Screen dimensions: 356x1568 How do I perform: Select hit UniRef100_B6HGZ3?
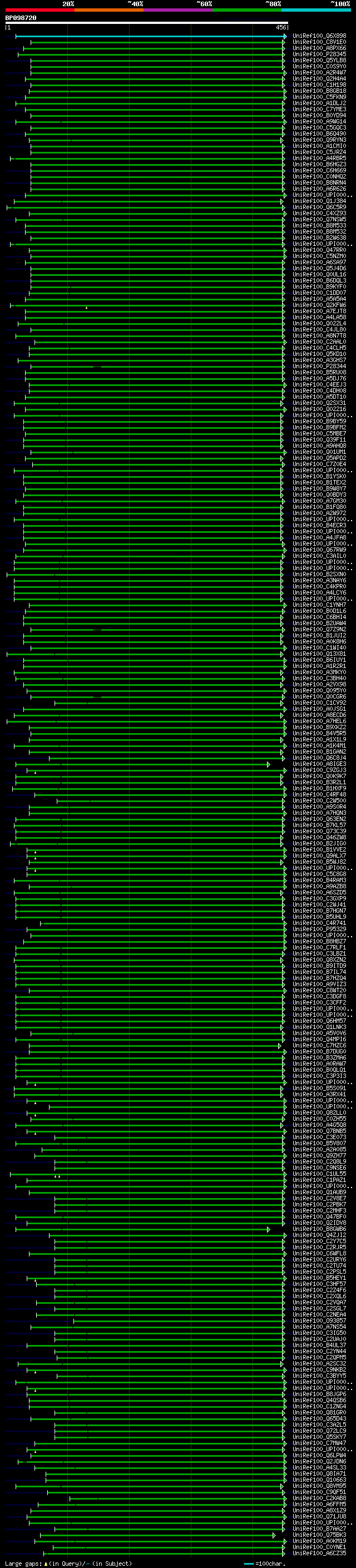point(319,164)
